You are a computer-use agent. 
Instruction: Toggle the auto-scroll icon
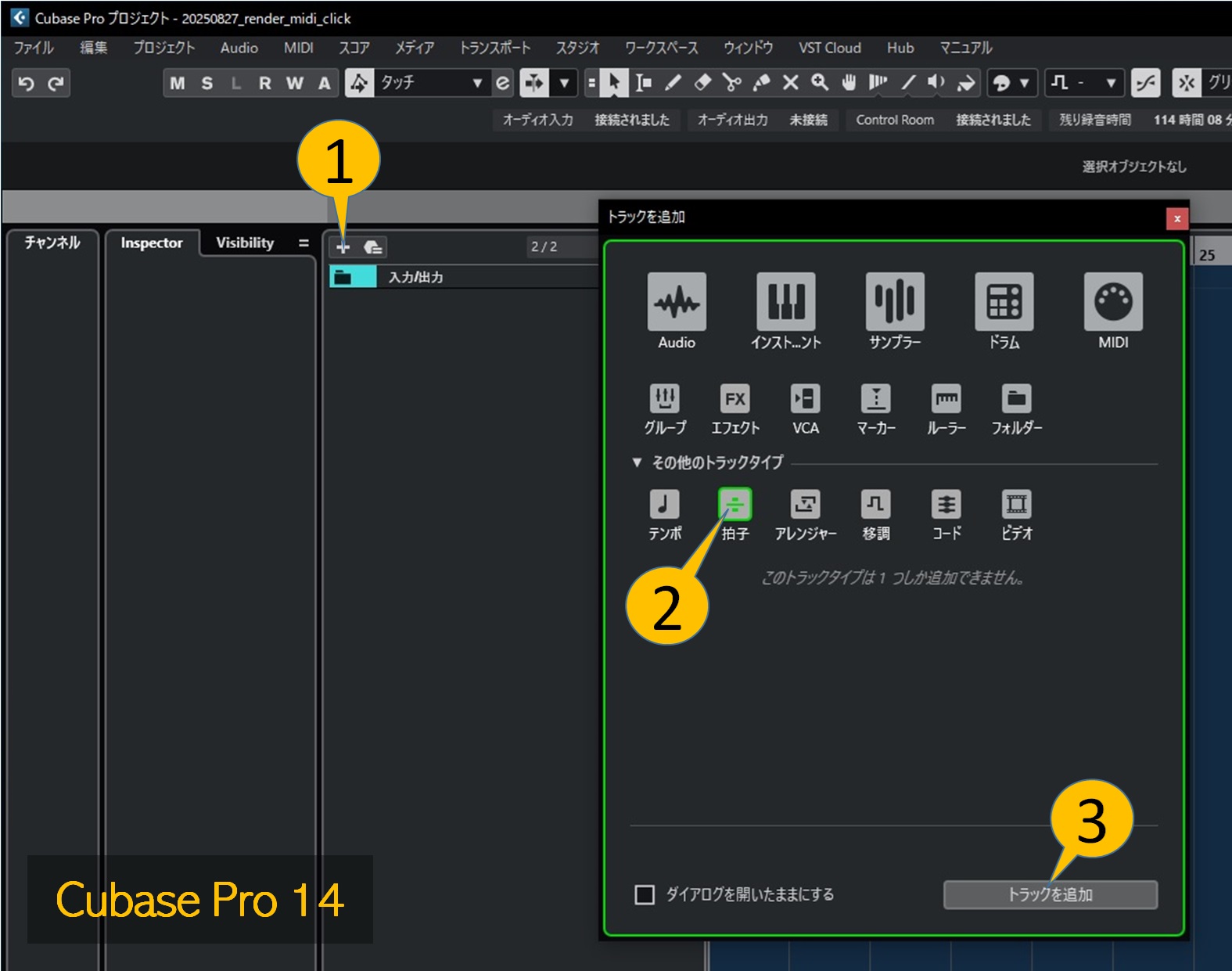click(534, 83)
